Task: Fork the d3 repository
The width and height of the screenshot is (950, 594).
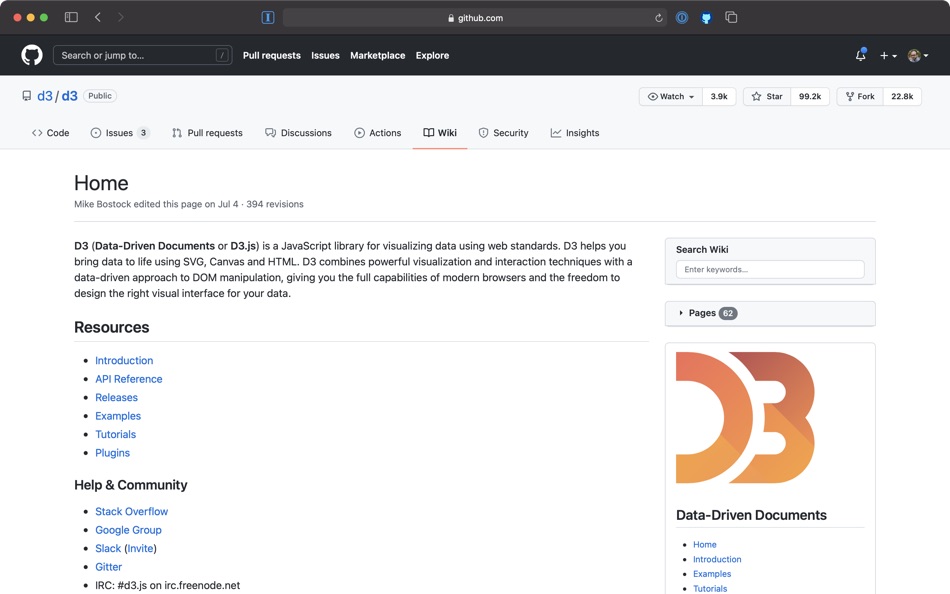Action: pyautogui.click(x=860, y=96)
